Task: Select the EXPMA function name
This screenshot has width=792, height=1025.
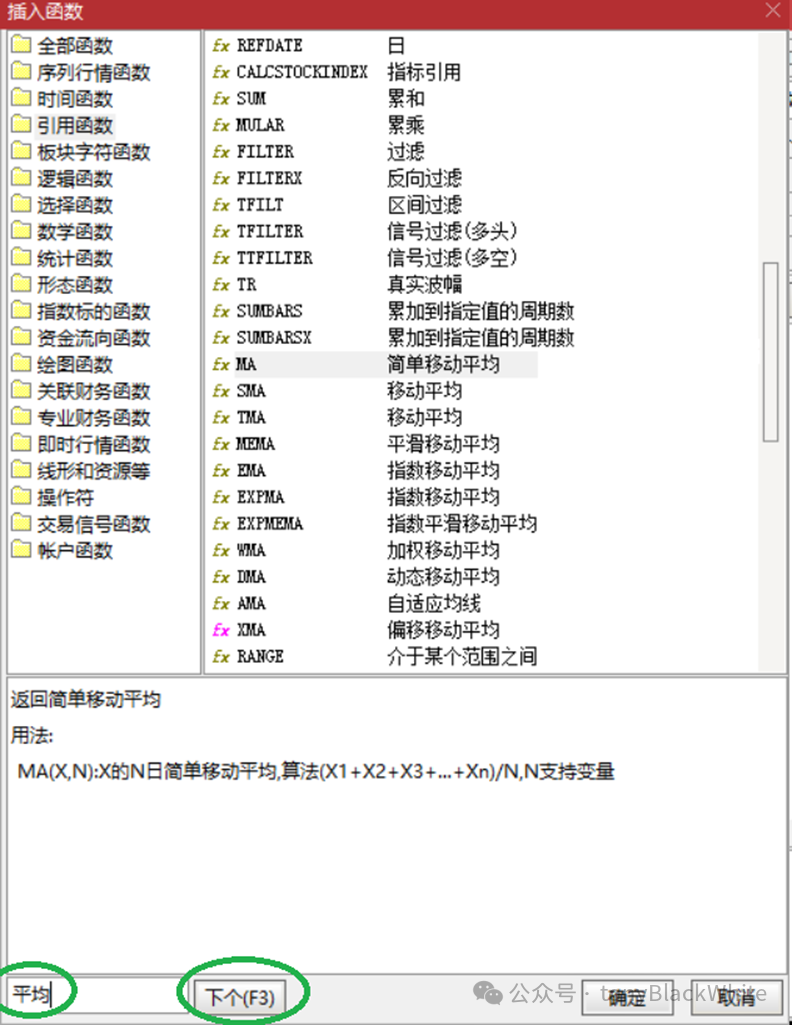Action: (x=260, y=497)
